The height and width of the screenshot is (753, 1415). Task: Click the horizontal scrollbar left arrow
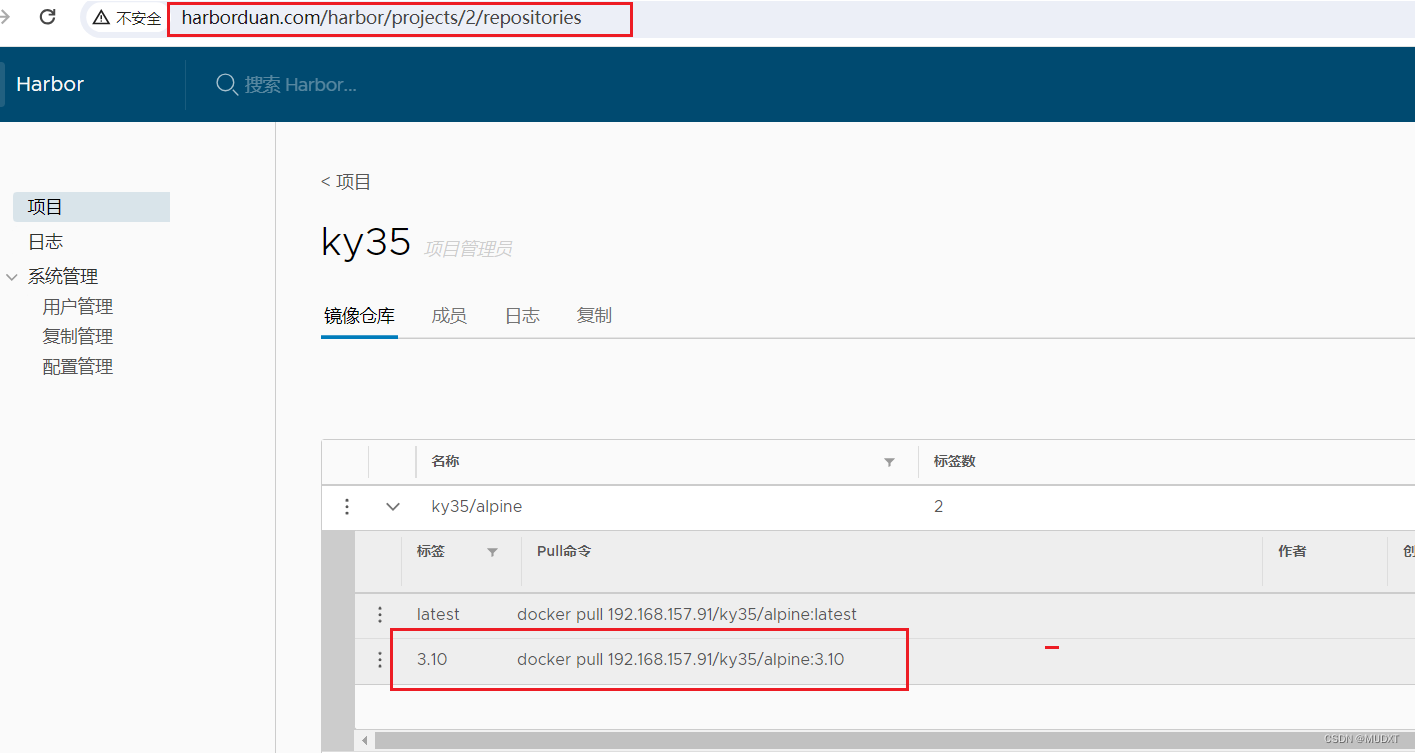point(365,741)
